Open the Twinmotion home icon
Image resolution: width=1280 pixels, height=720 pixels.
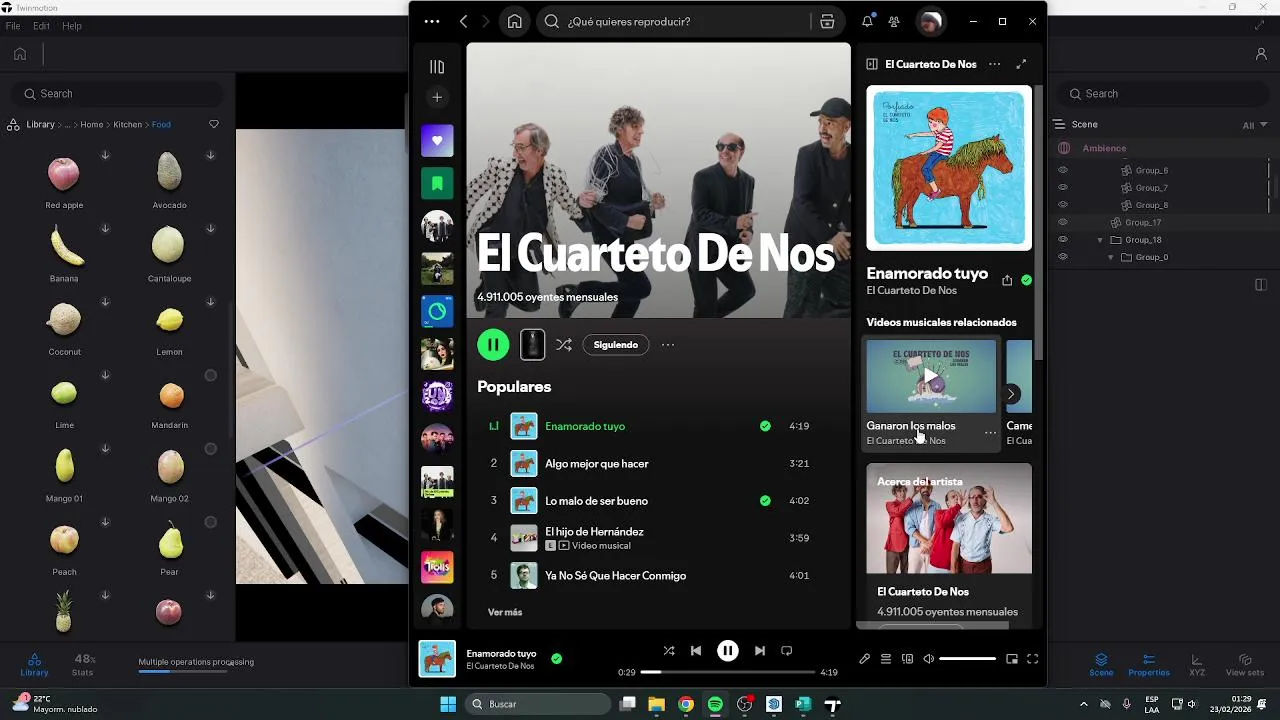[20, 54]
